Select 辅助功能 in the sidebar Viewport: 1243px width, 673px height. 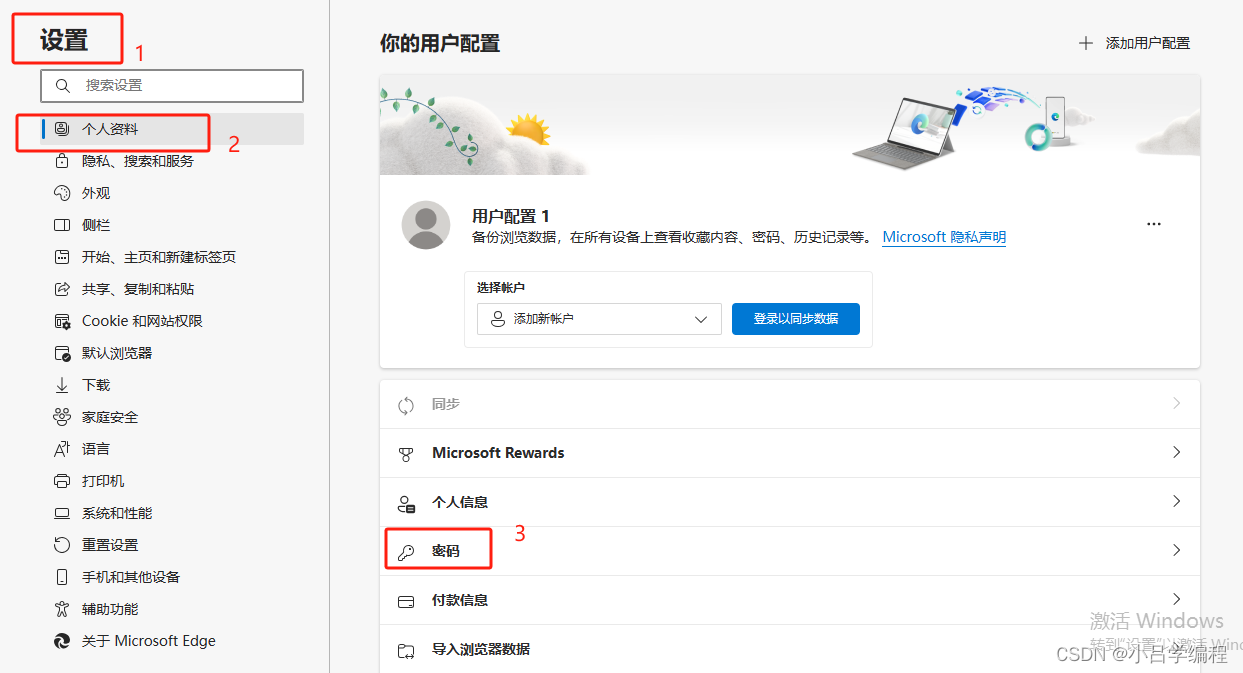[173, 609]
